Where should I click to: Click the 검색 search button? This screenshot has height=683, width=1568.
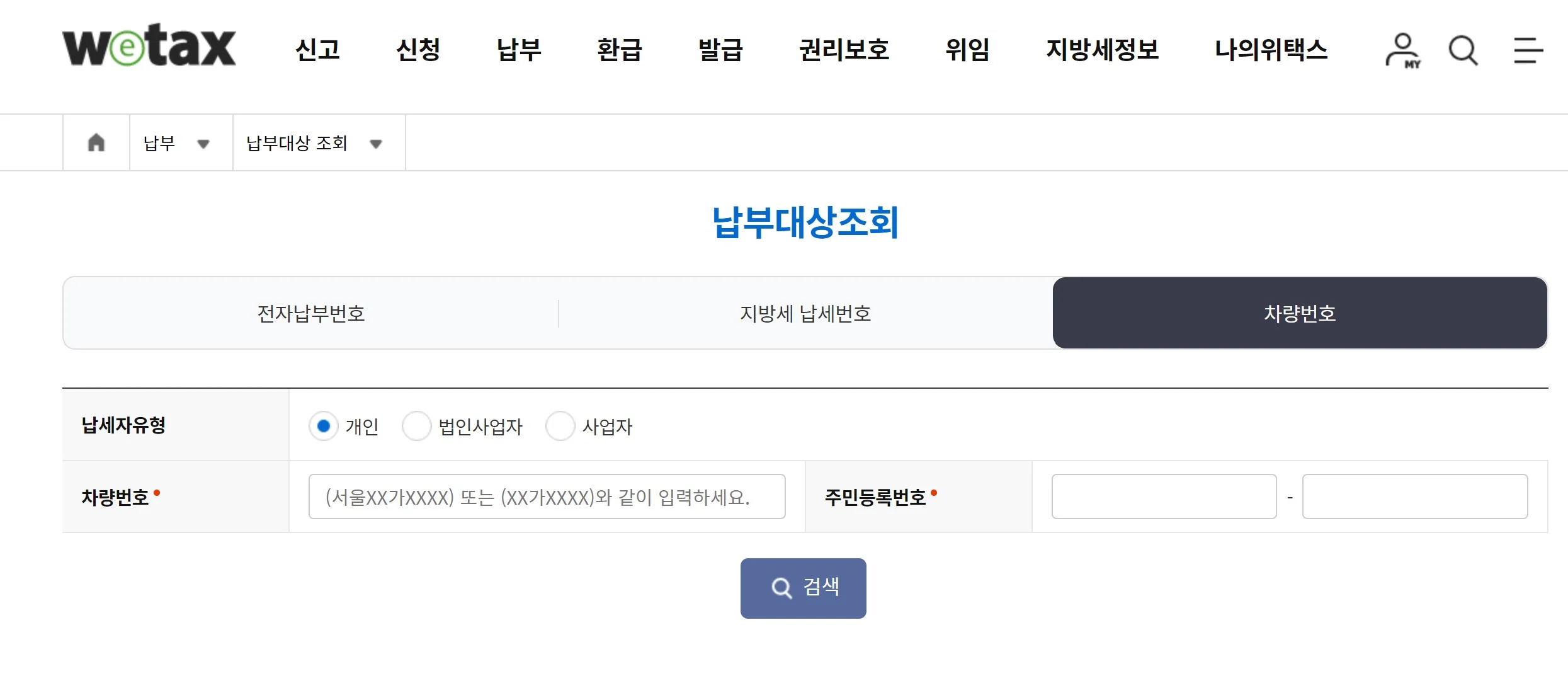pyautogui.click(x=803, y=588)
